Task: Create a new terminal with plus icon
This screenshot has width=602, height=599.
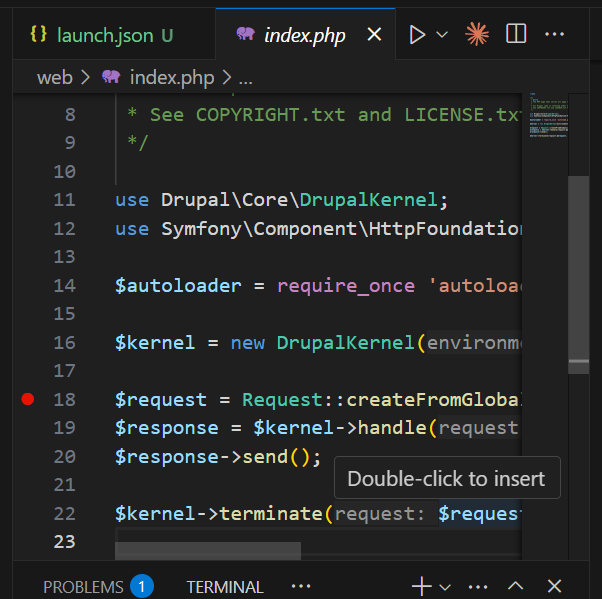Action: pyautogui.click(x=422, y=586)
